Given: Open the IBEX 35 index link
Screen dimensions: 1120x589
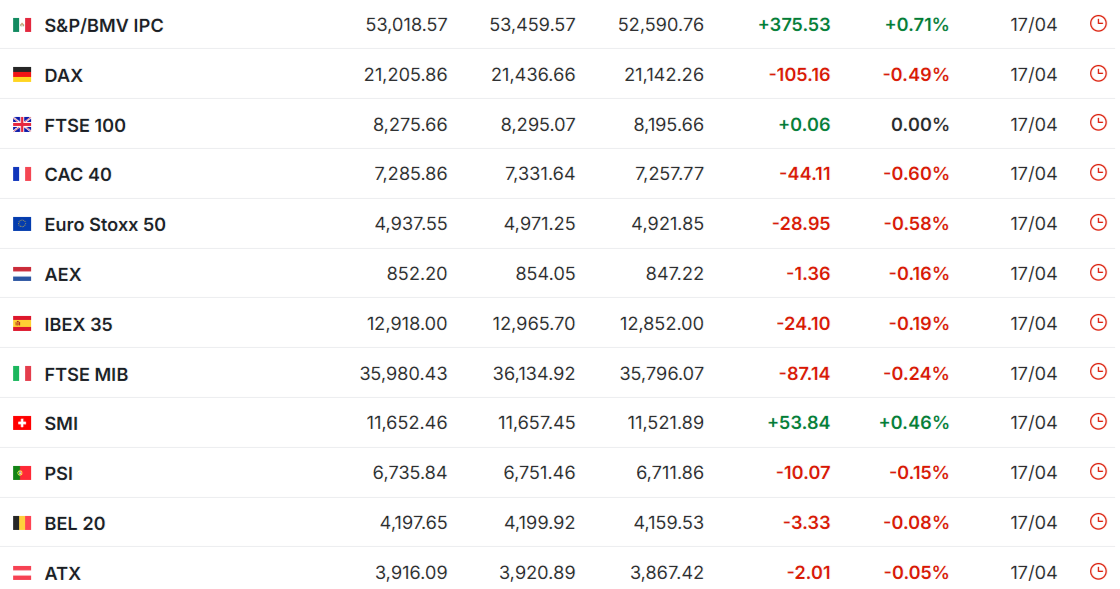Looking at the screenshot, I should click(79, 325).
